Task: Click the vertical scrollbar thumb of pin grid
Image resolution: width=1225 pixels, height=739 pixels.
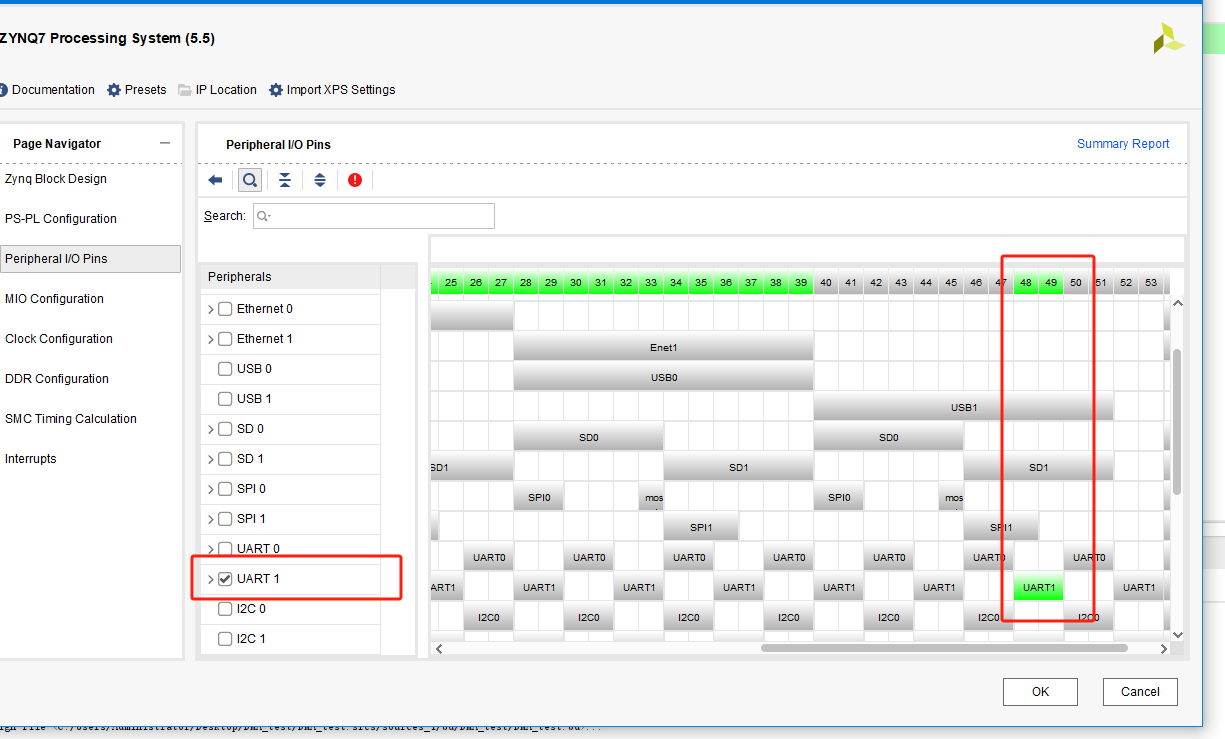Action: 1177,421
